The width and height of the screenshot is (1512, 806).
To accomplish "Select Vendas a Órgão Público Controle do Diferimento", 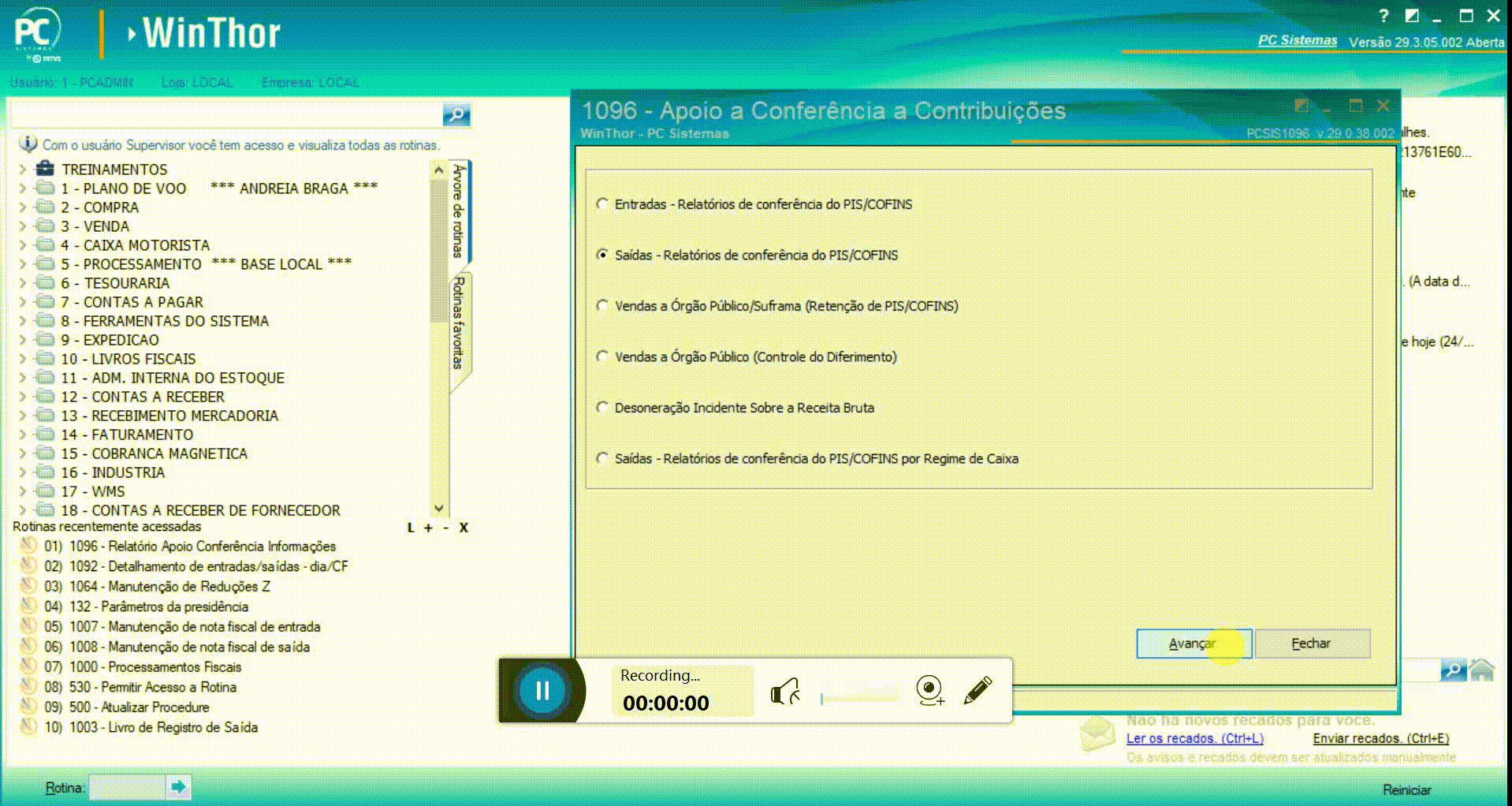I will 602,356.
